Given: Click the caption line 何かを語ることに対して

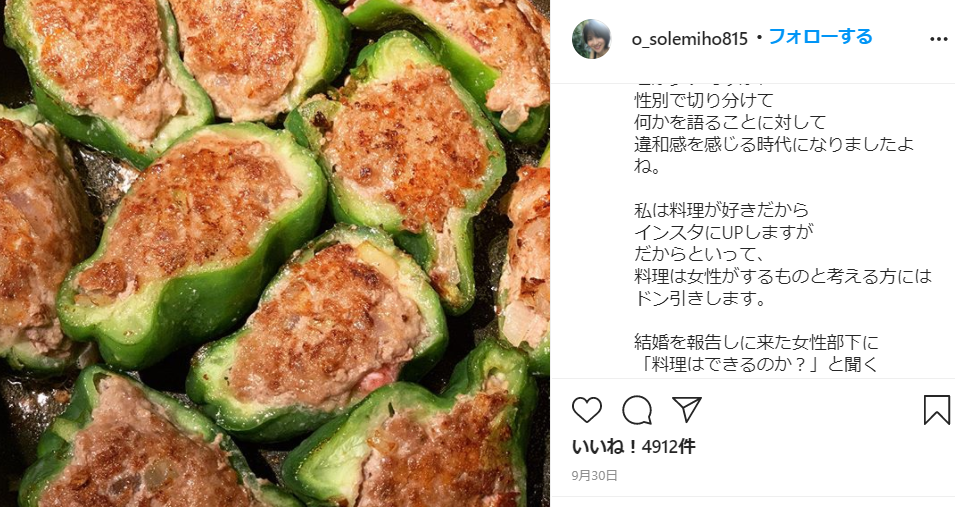Looking at the screenshot, I should [x=730, y=122].
